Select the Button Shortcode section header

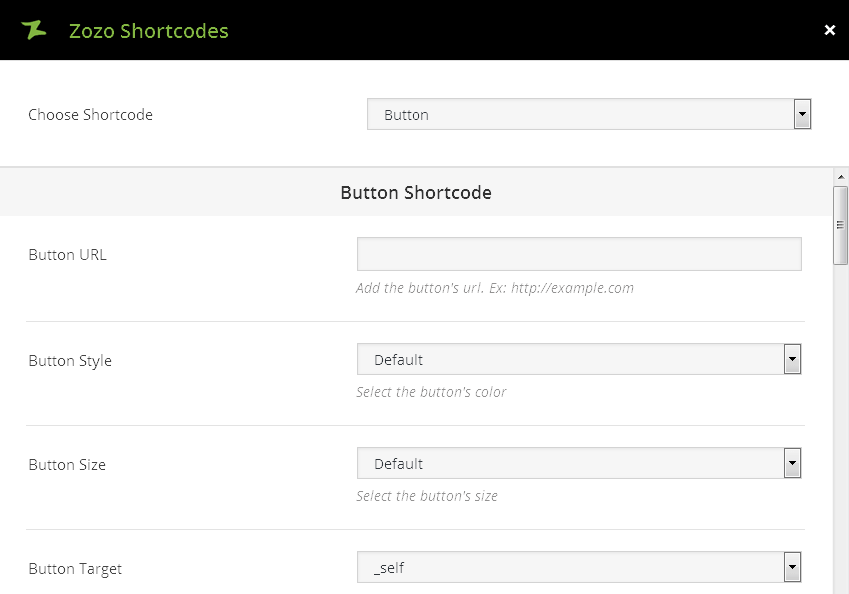coord(416,192)
